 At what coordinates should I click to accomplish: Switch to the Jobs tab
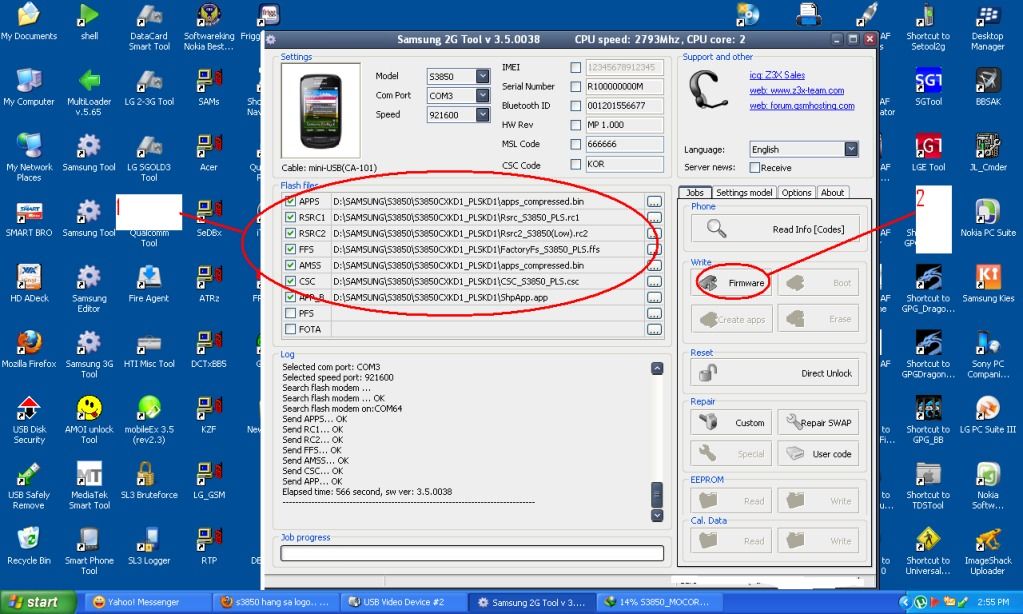694,192
